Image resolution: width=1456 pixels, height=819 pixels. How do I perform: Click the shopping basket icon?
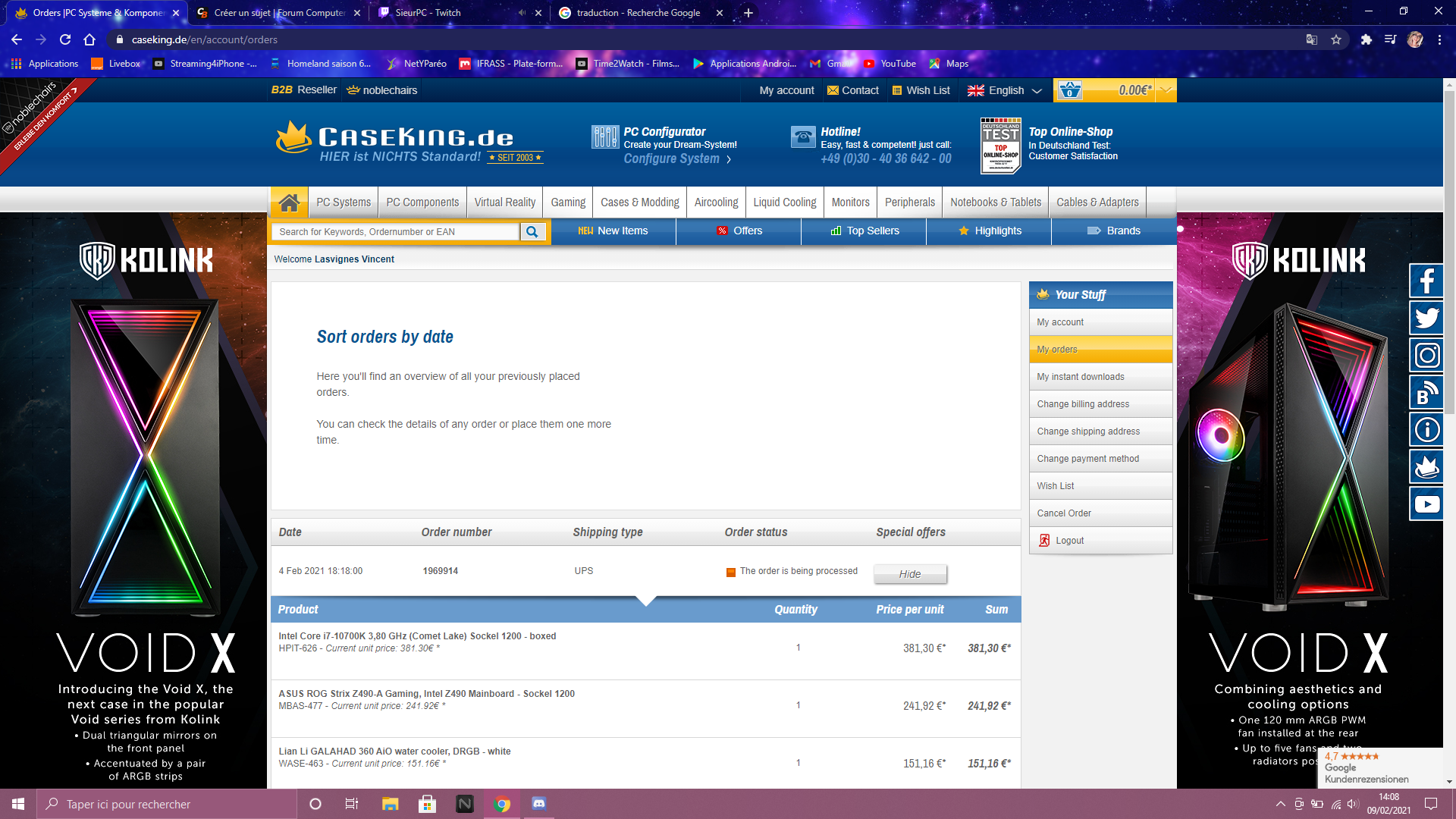click(1069, 90)
